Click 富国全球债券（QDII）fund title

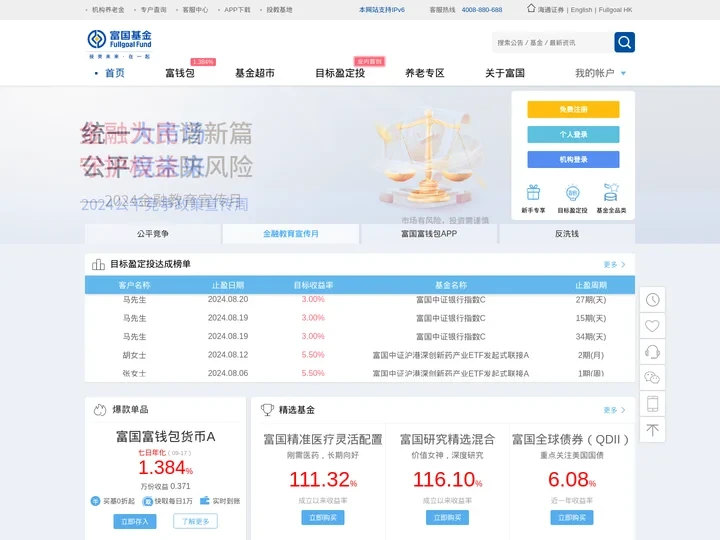click(x=570, y=439)
